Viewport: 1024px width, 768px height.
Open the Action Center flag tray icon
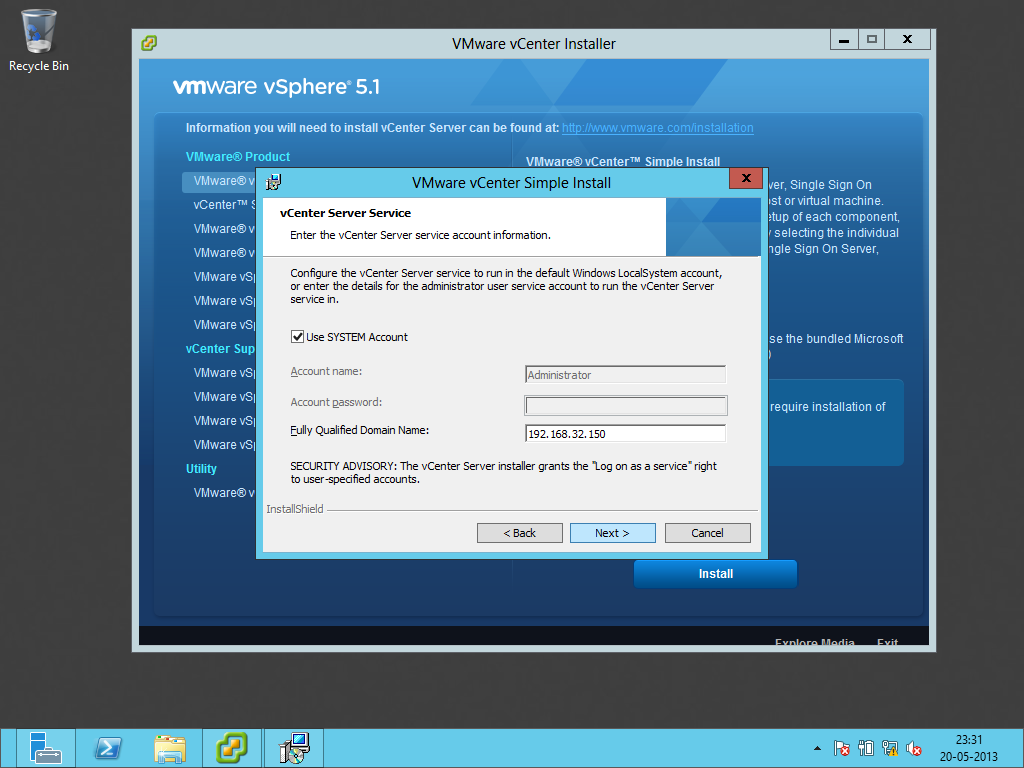pyautogui.click(x=842, y=748)
